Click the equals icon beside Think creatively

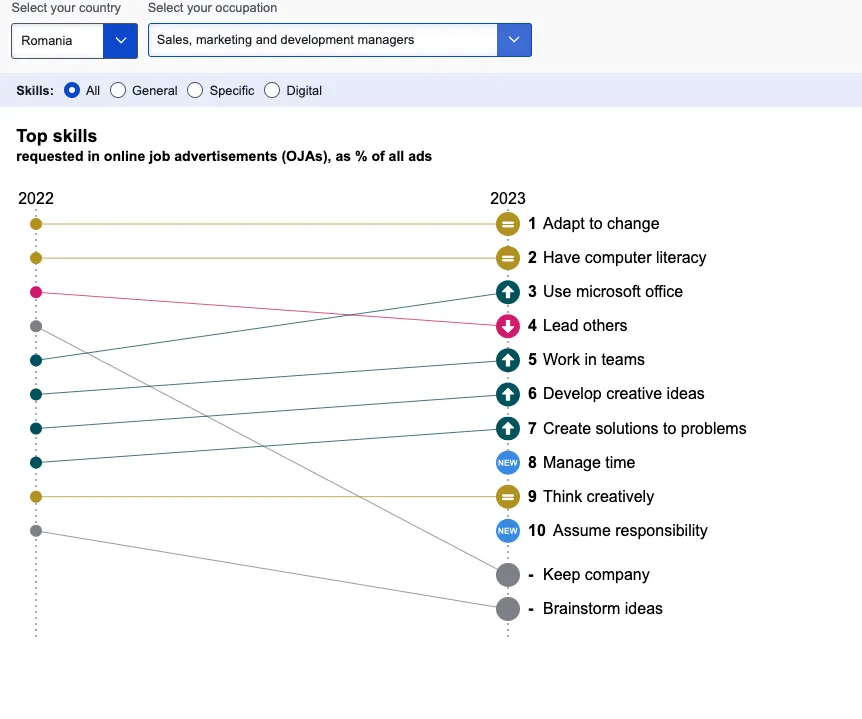[508, 497]
